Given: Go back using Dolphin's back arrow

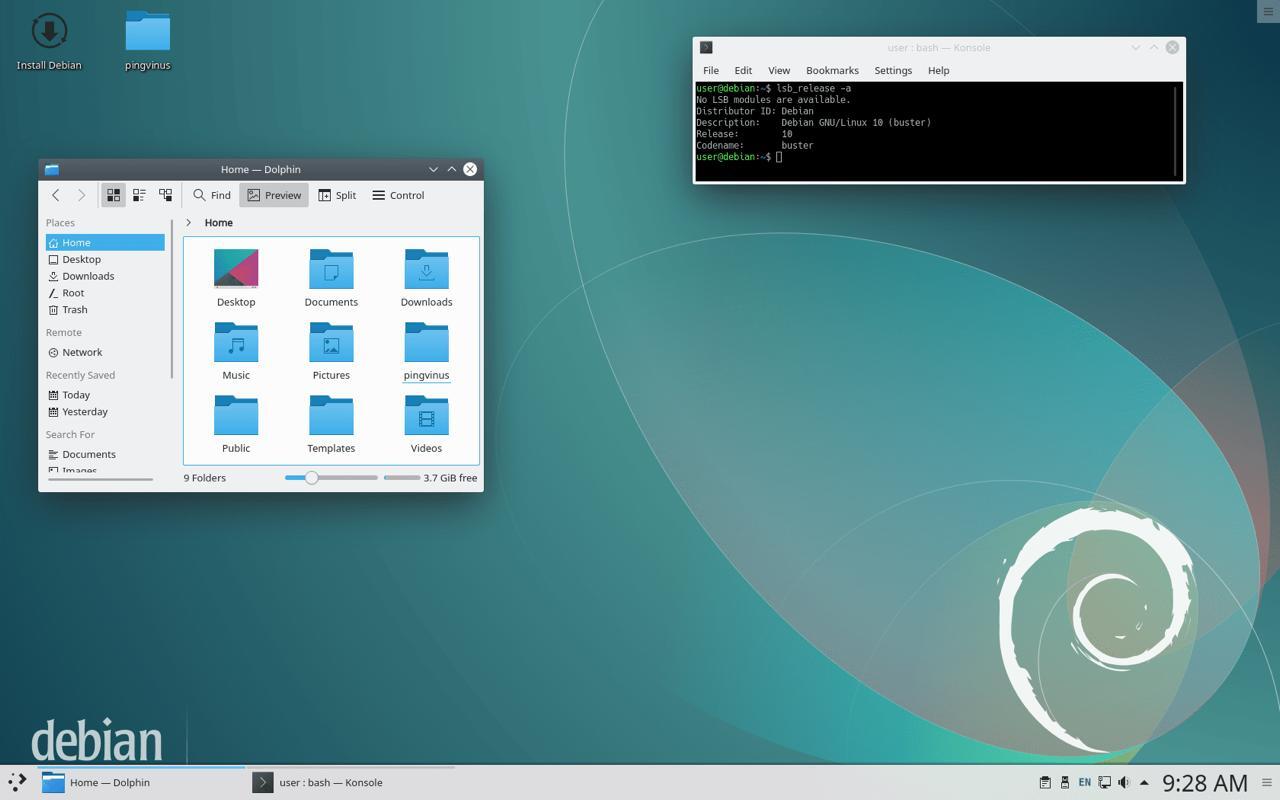Looking at the screenshot, I should tap(56, 195).
